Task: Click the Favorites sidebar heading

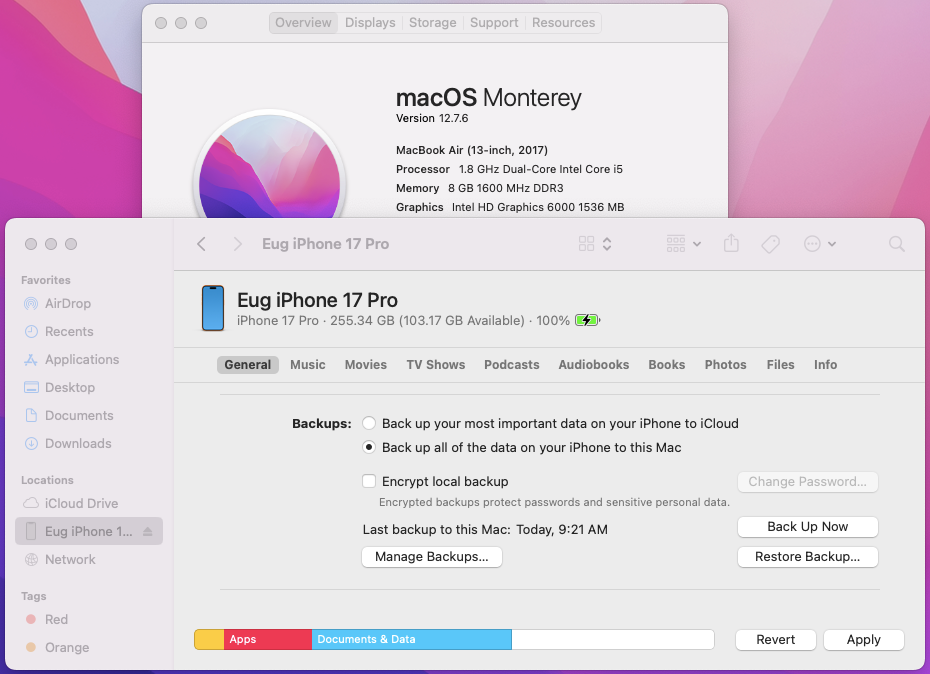Action: pyautogui.click(x=46, y=280)
